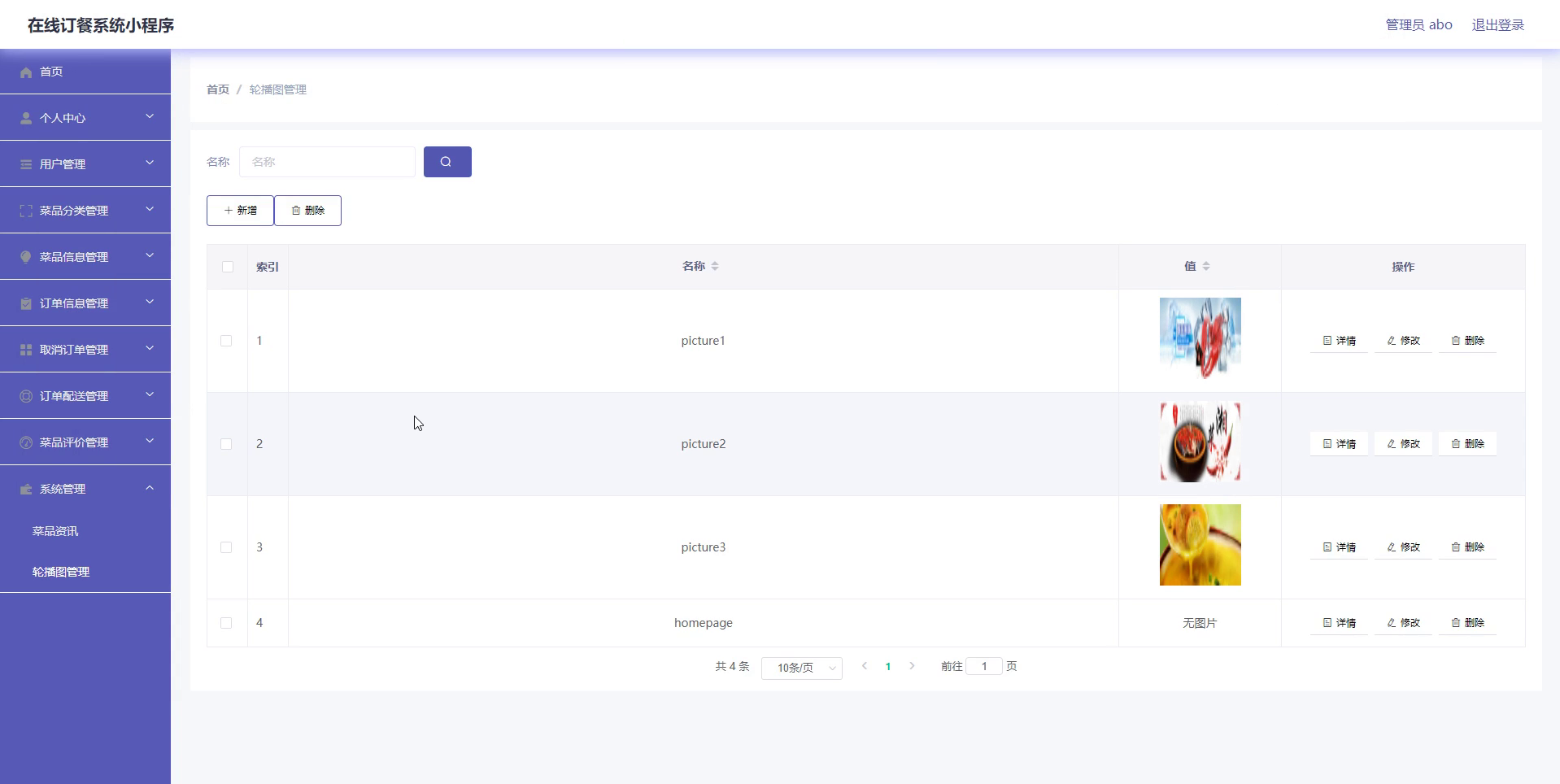The height and width of the screenshot is (784, 1560).
Task: Open the 订单配送管理 menu label
Action: coord(74,396)
